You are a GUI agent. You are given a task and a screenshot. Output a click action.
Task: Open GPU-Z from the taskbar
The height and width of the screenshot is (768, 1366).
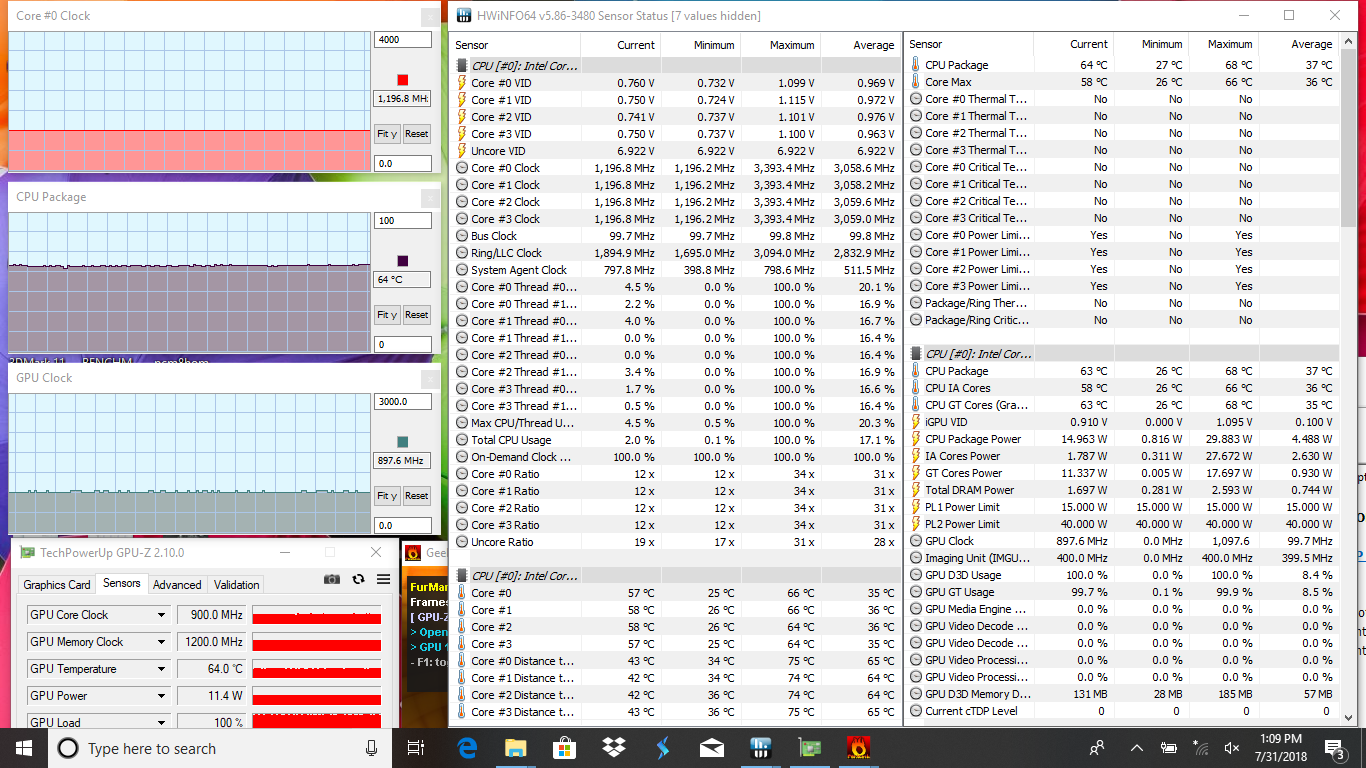tap(808, 747)
